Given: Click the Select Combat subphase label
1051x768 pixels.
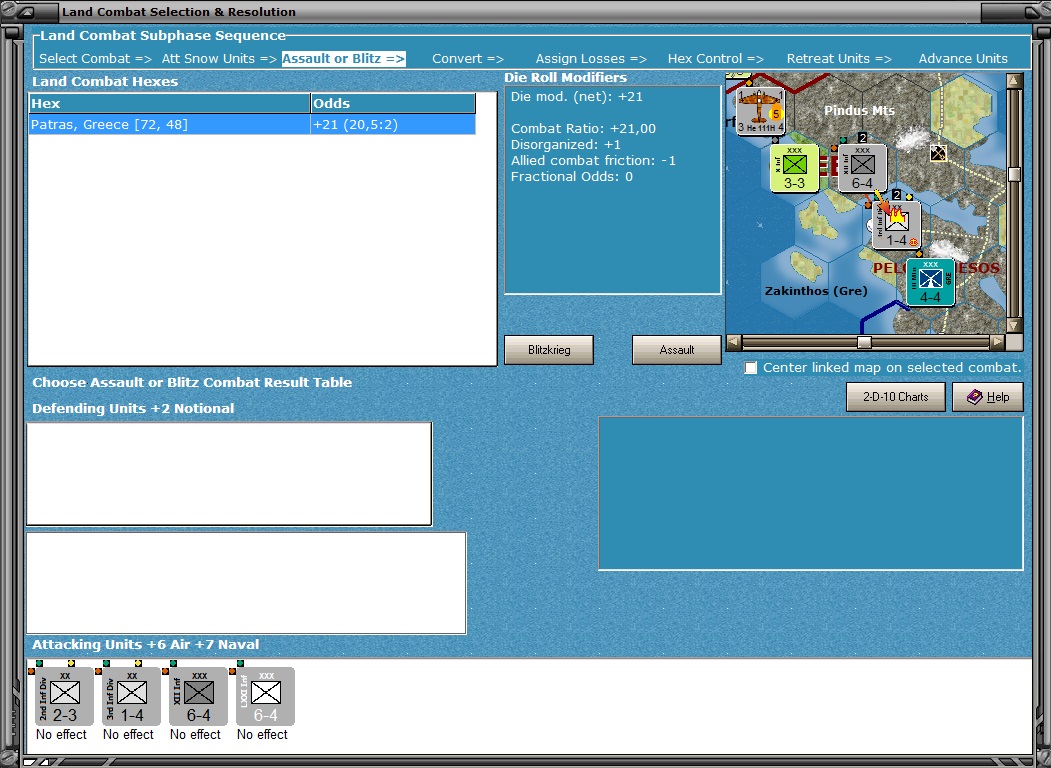Looking at the screenshot, I should 95,58.
